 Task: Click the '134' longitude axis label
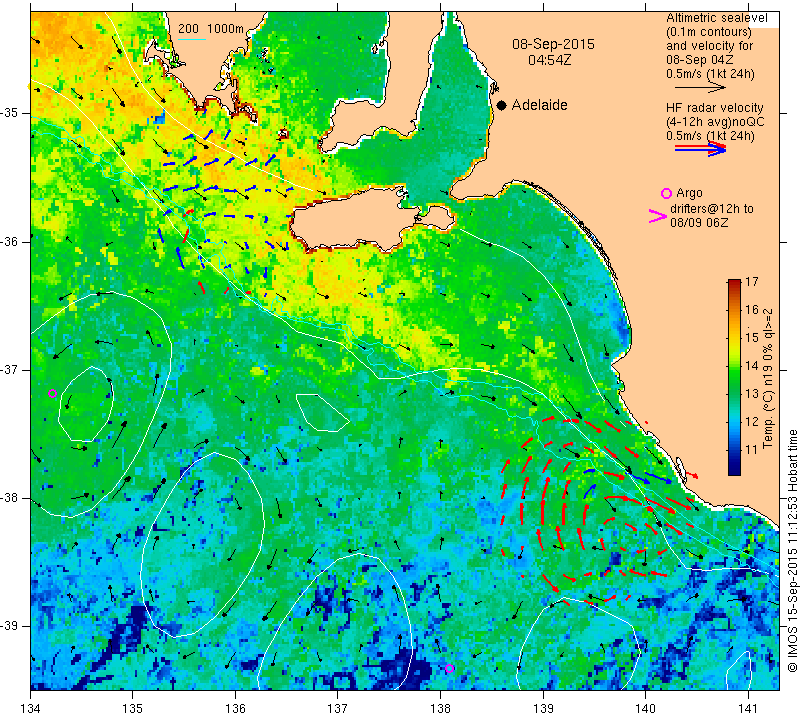tap(31, 708)
